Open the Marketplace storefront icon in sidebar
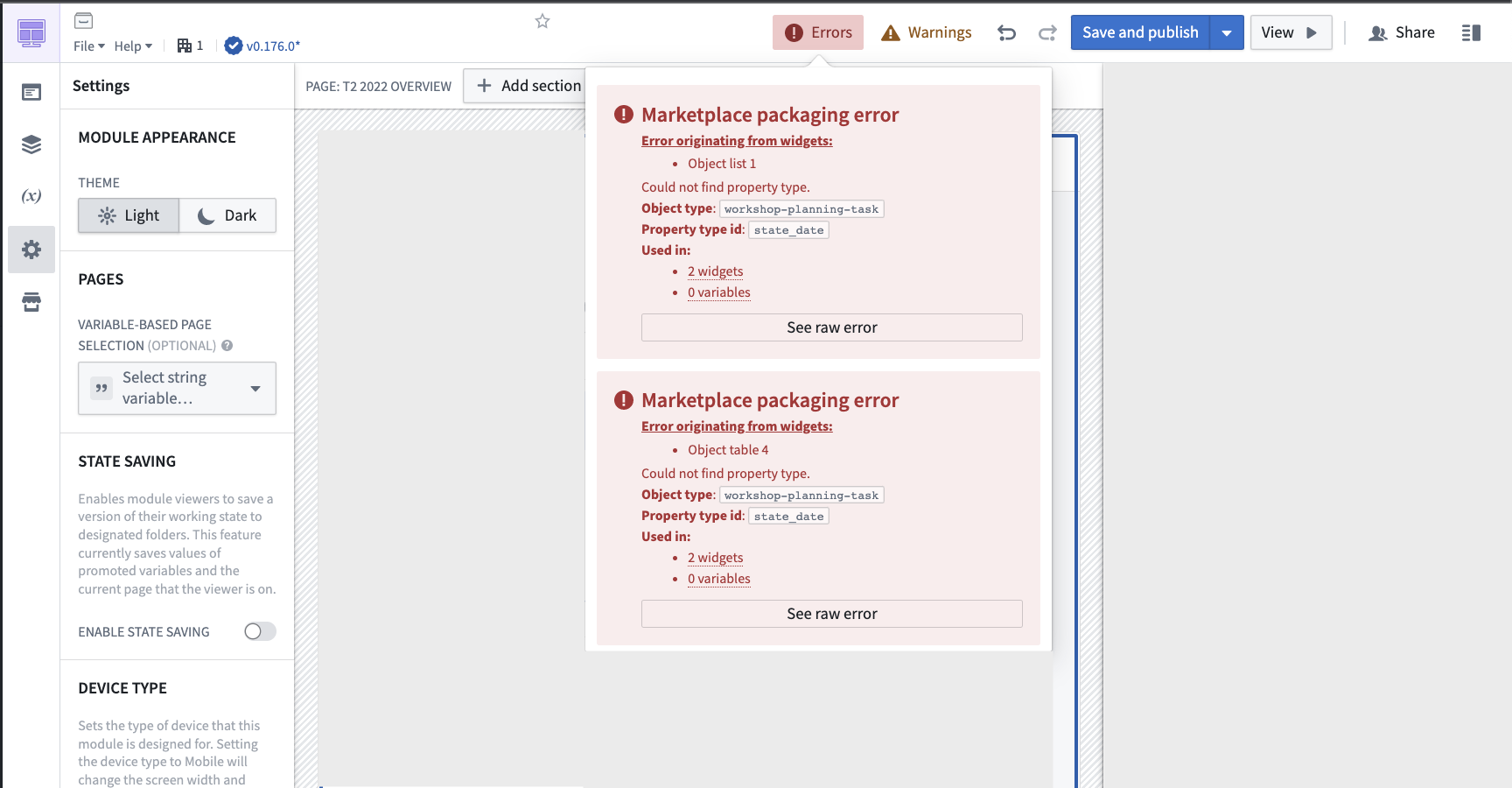 pyautogui.click(x=31, y=302)
